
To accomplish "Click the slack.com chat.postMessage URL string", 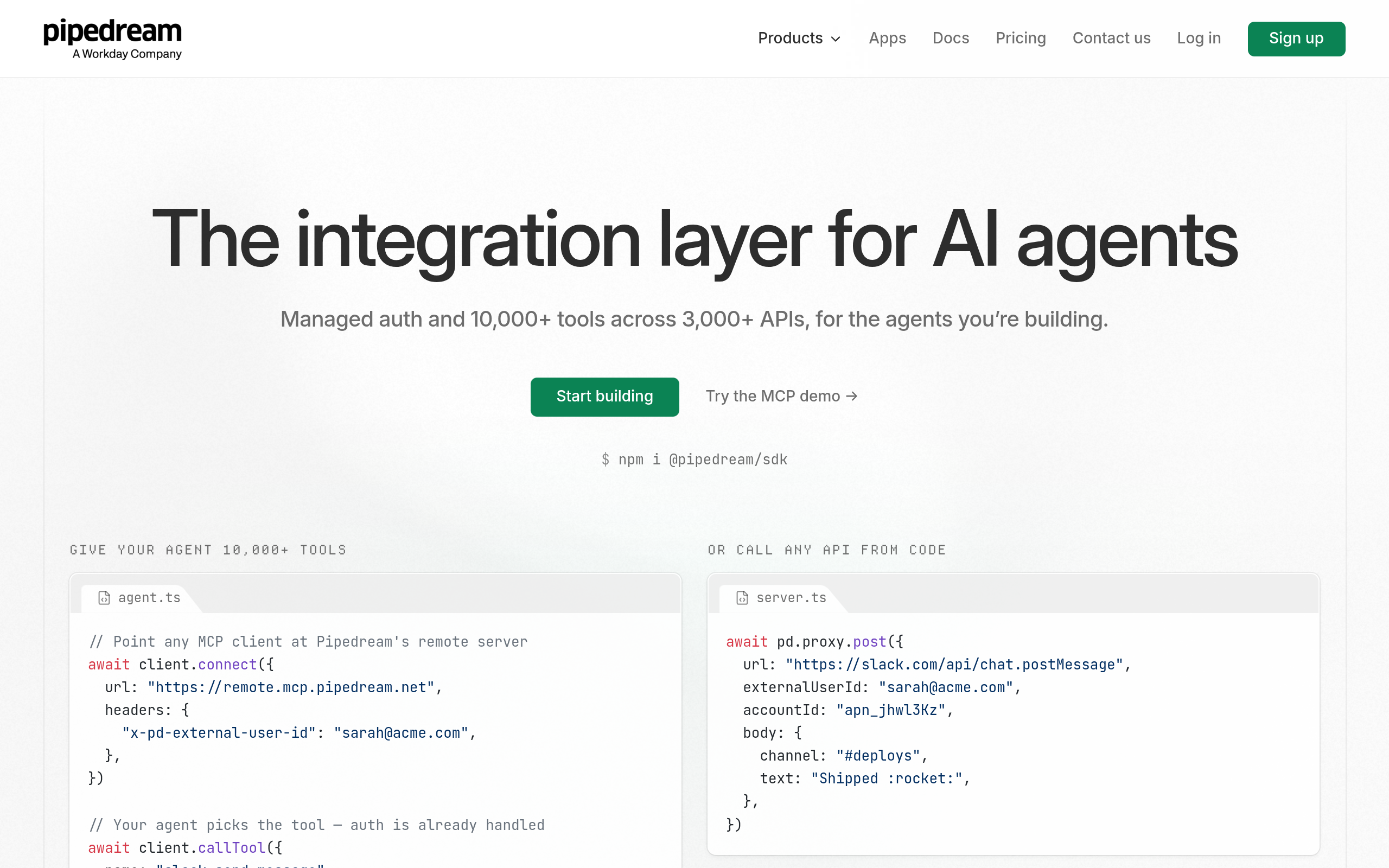I will tap(954, 664).
